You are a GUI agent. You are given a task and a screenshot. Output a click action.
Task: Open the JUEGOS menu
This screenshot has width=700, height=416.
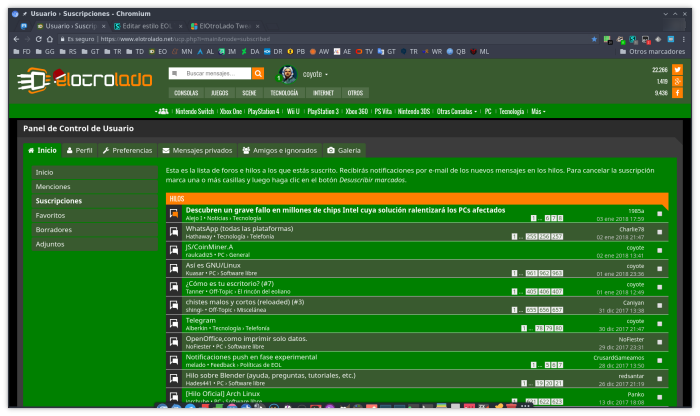tap(219, 93)
